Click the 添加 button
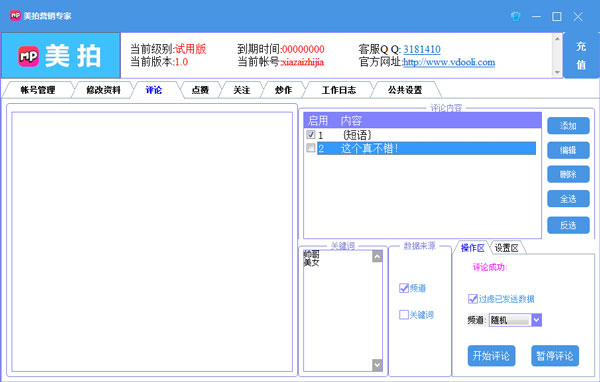Viewport: 600px width, 382px height. [x=568, y=126]
